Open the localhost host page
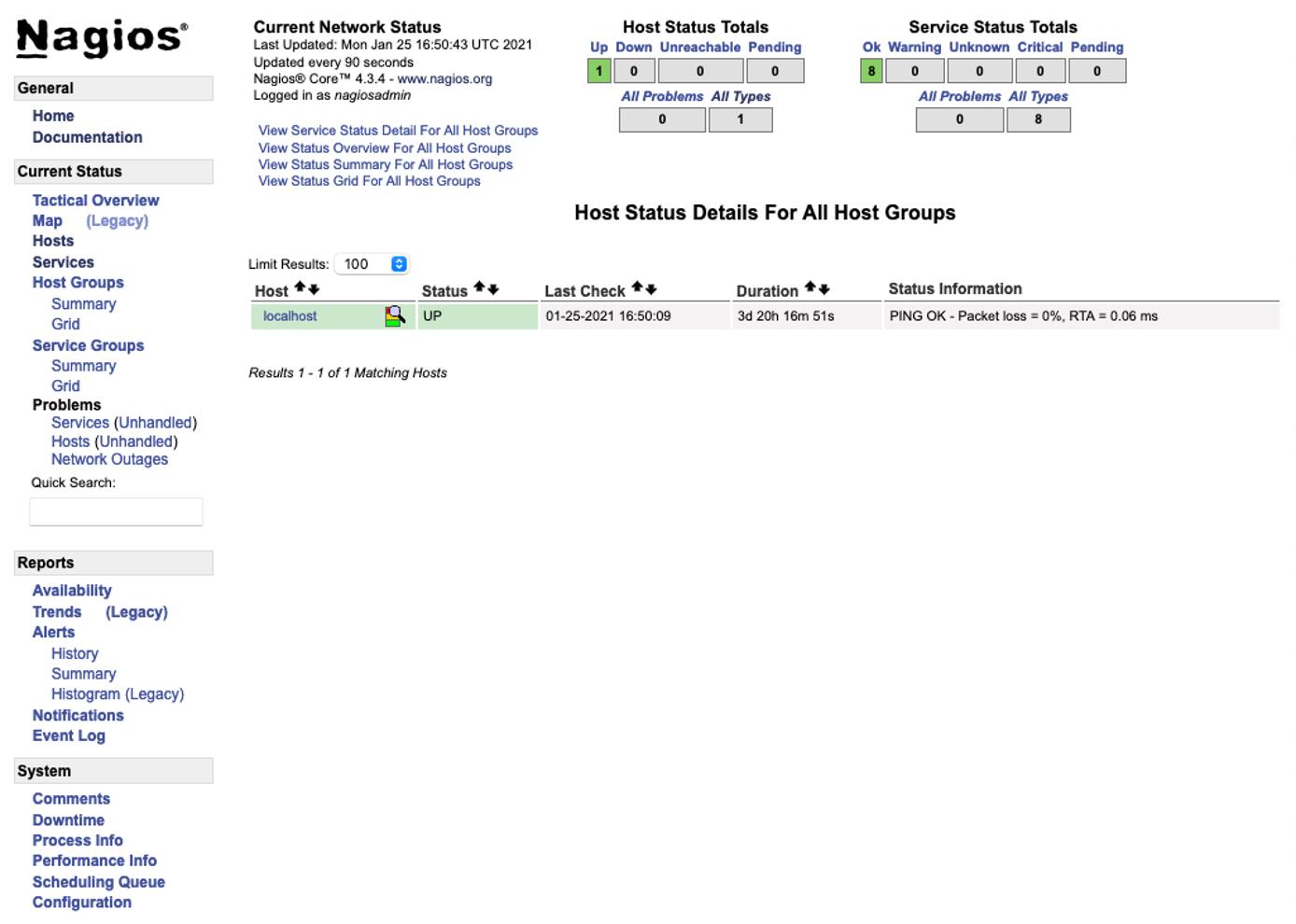 289,315
